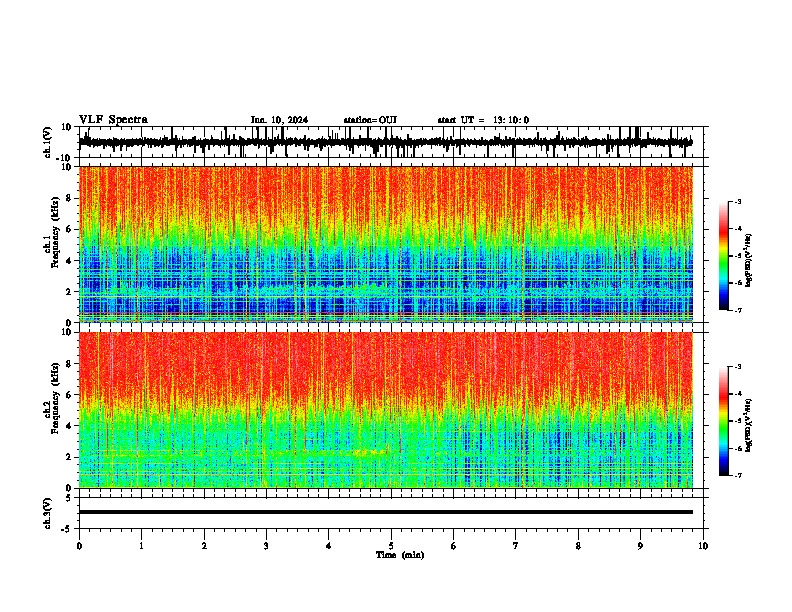Click the "station=OUJ" label
Viewport: 792px width, 612px height.
[x=370, y=120]
